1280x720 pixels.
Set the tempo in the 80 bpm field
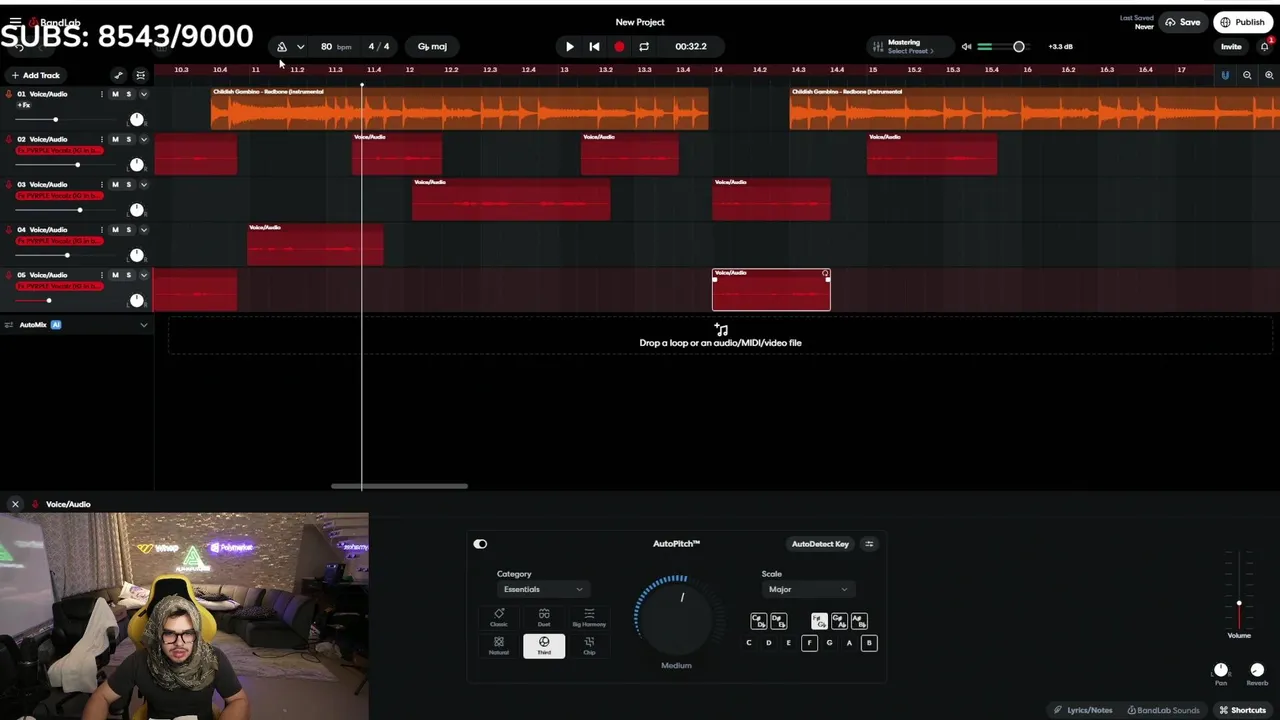pos(335,47)
